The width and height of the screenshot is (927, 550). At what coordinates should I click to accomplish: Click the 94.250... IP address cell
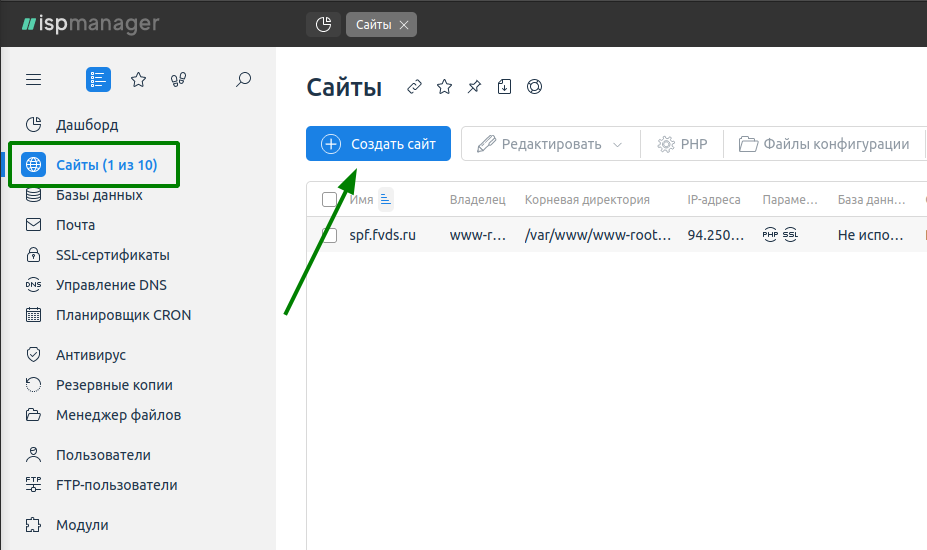point(715,235)
